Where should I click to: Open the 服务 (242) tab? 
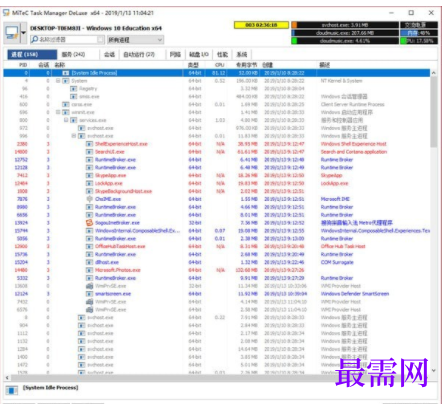coord(78,54)
